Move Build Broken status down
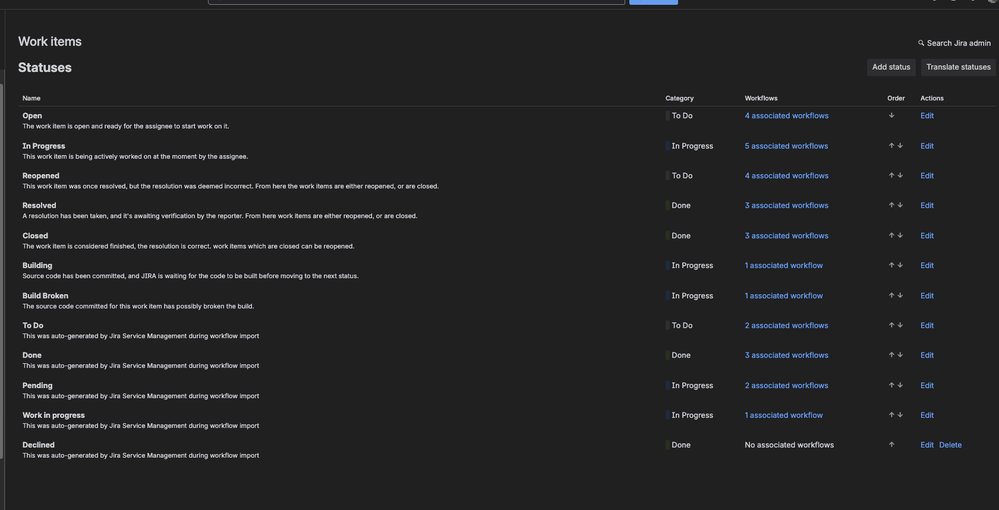This screenshot has width=999, height=510. (x=900, y=295)
